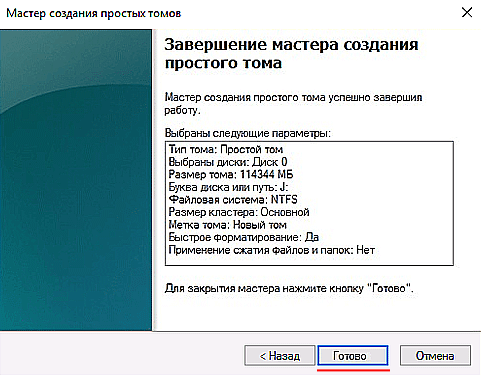Viewport: 482px width, 376px height.
Task: Select the line "Файловая система: NTFS"
Action: (233, 200)
